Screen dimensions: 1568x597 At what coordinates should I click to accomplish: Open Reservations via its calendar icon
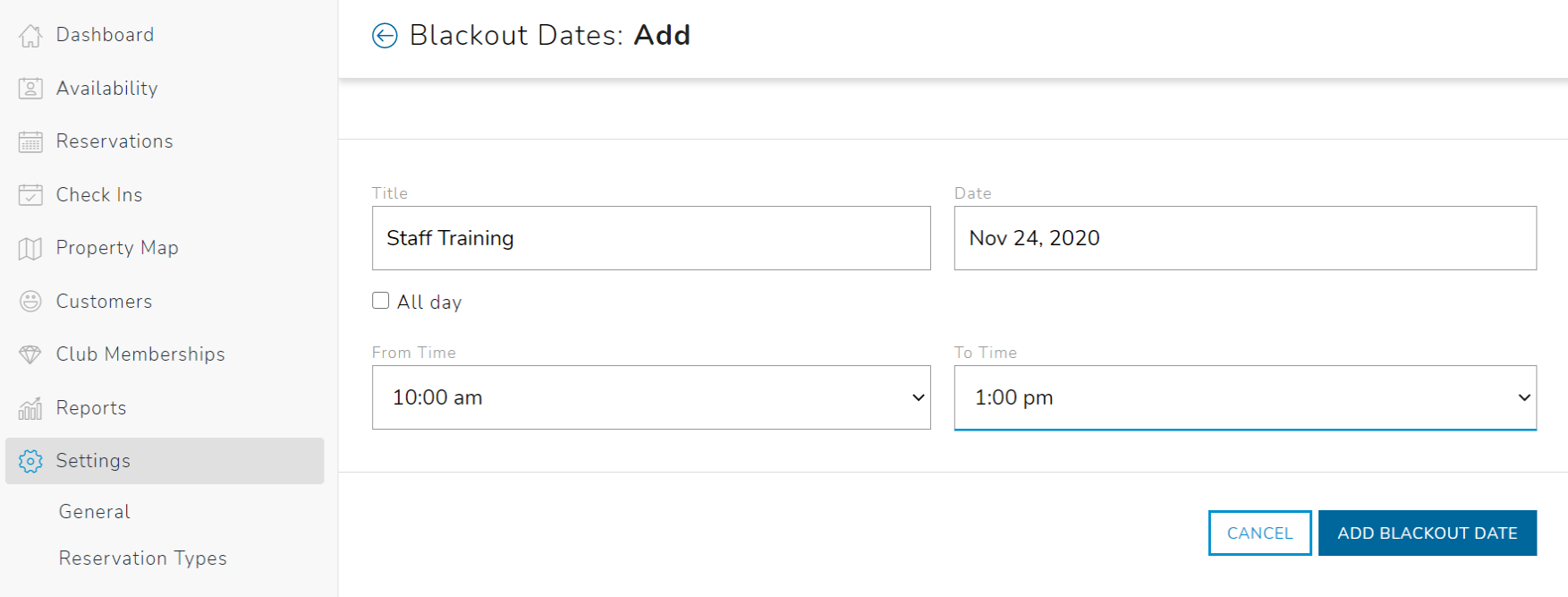30,141
